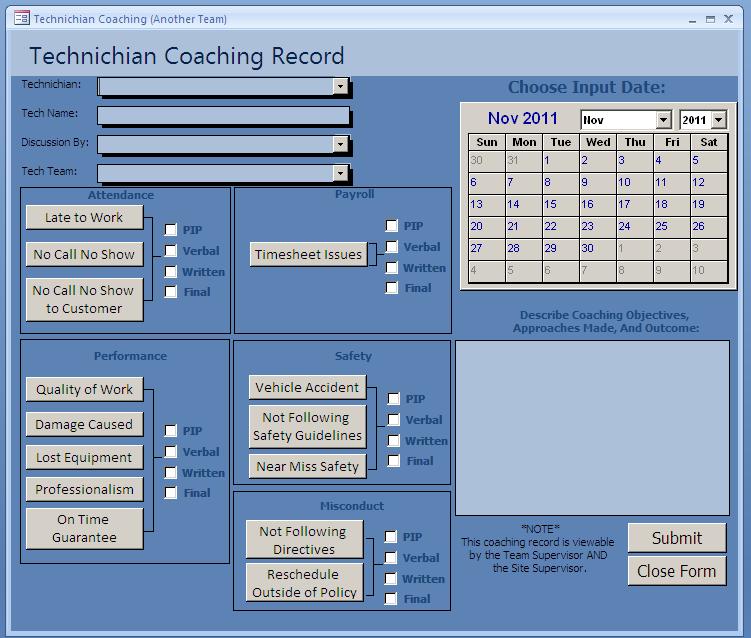The height and width of the screenshot is (638, 751).
Task: Open the Technichian dropdown arrow
Action: 340,86
